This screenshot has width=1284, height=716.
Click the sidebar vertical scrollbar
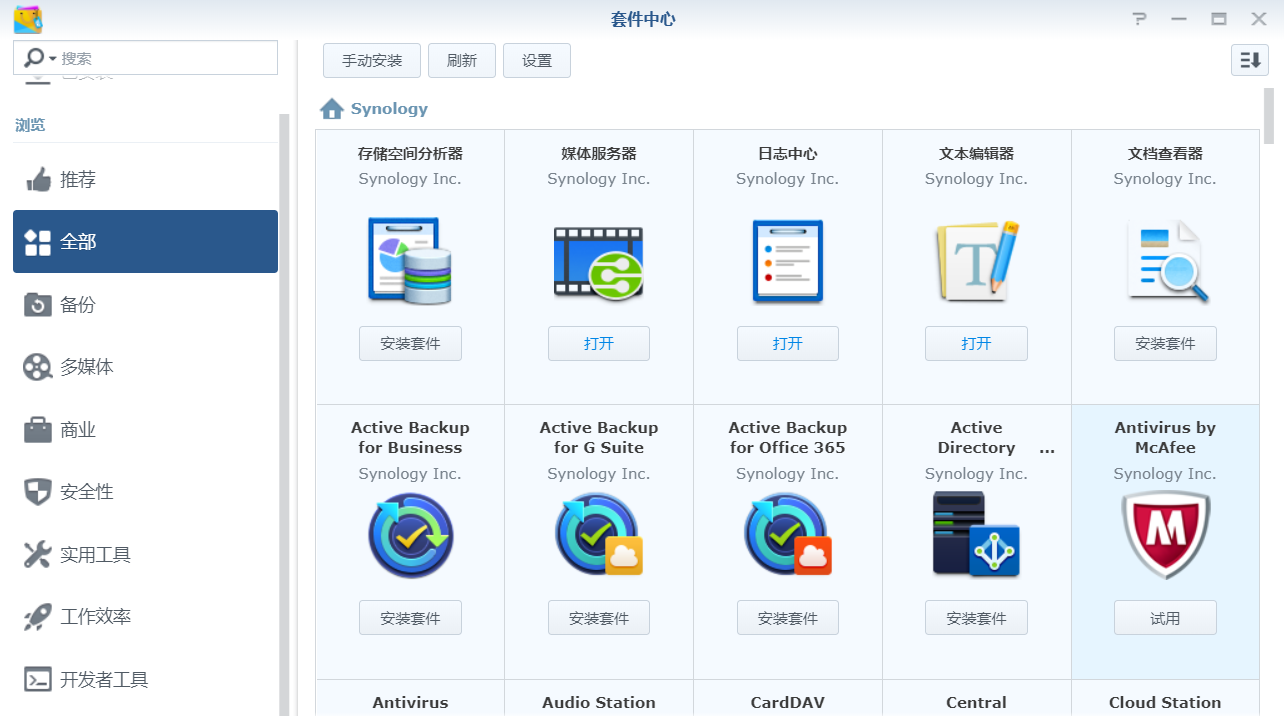[284, 414]
